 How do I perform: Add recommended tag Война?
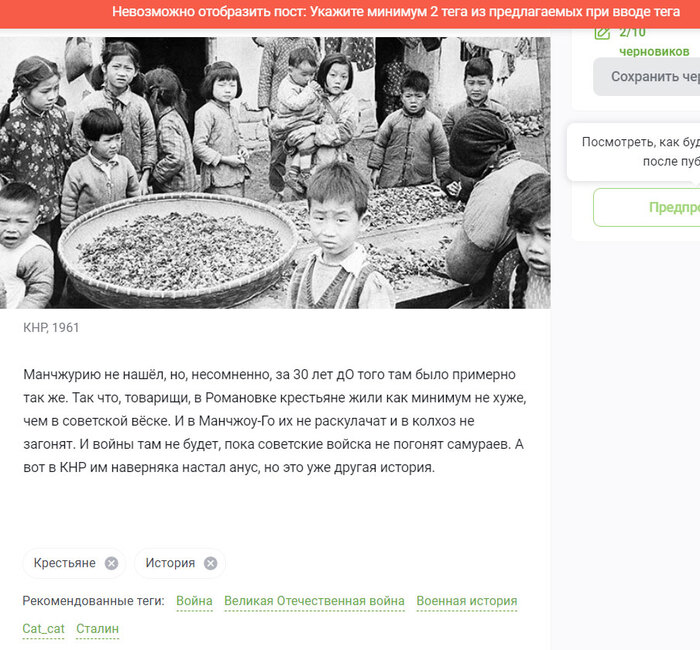[194, 601]
